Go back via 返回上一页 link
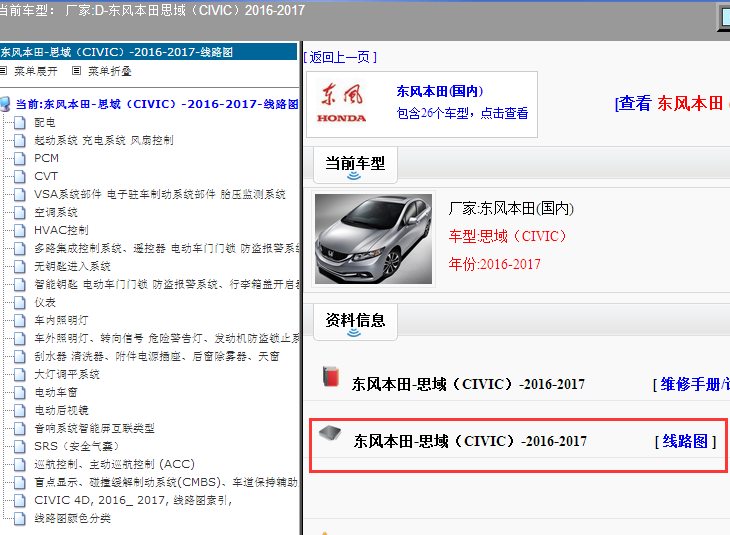The height and width of the screenshot is (535, 730). 340,57
